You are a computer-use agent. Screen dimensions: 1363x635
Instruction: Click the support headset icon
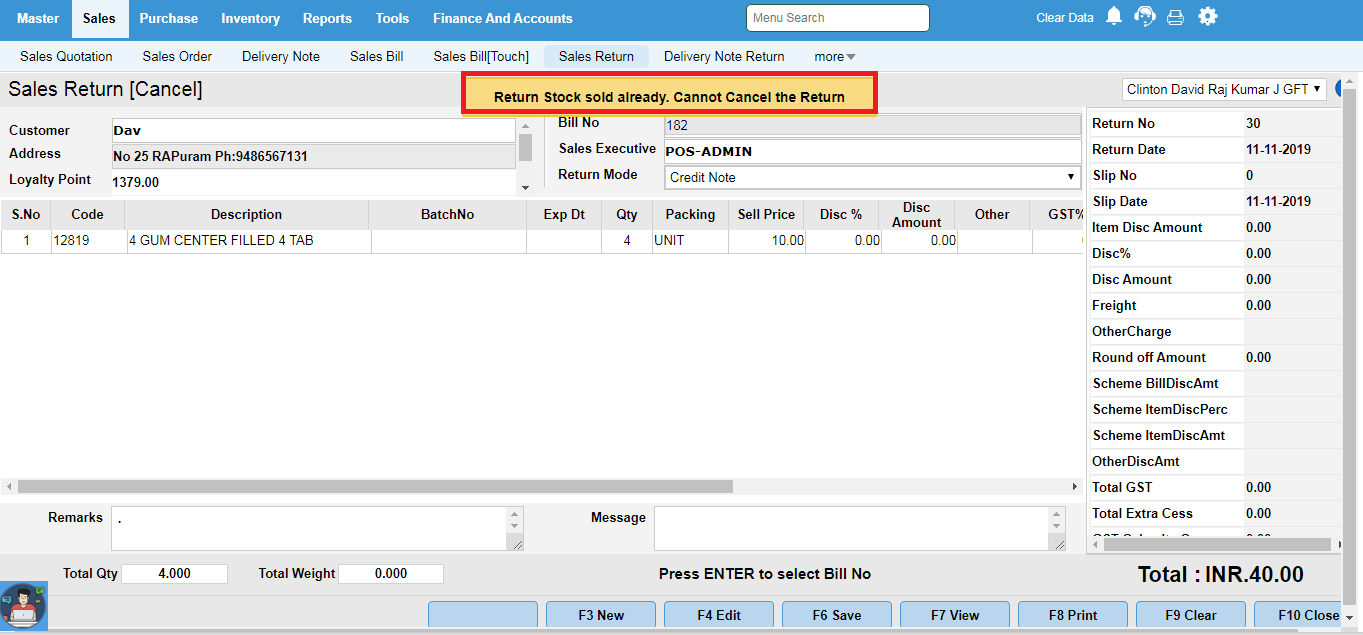(x=1145, y=17)
